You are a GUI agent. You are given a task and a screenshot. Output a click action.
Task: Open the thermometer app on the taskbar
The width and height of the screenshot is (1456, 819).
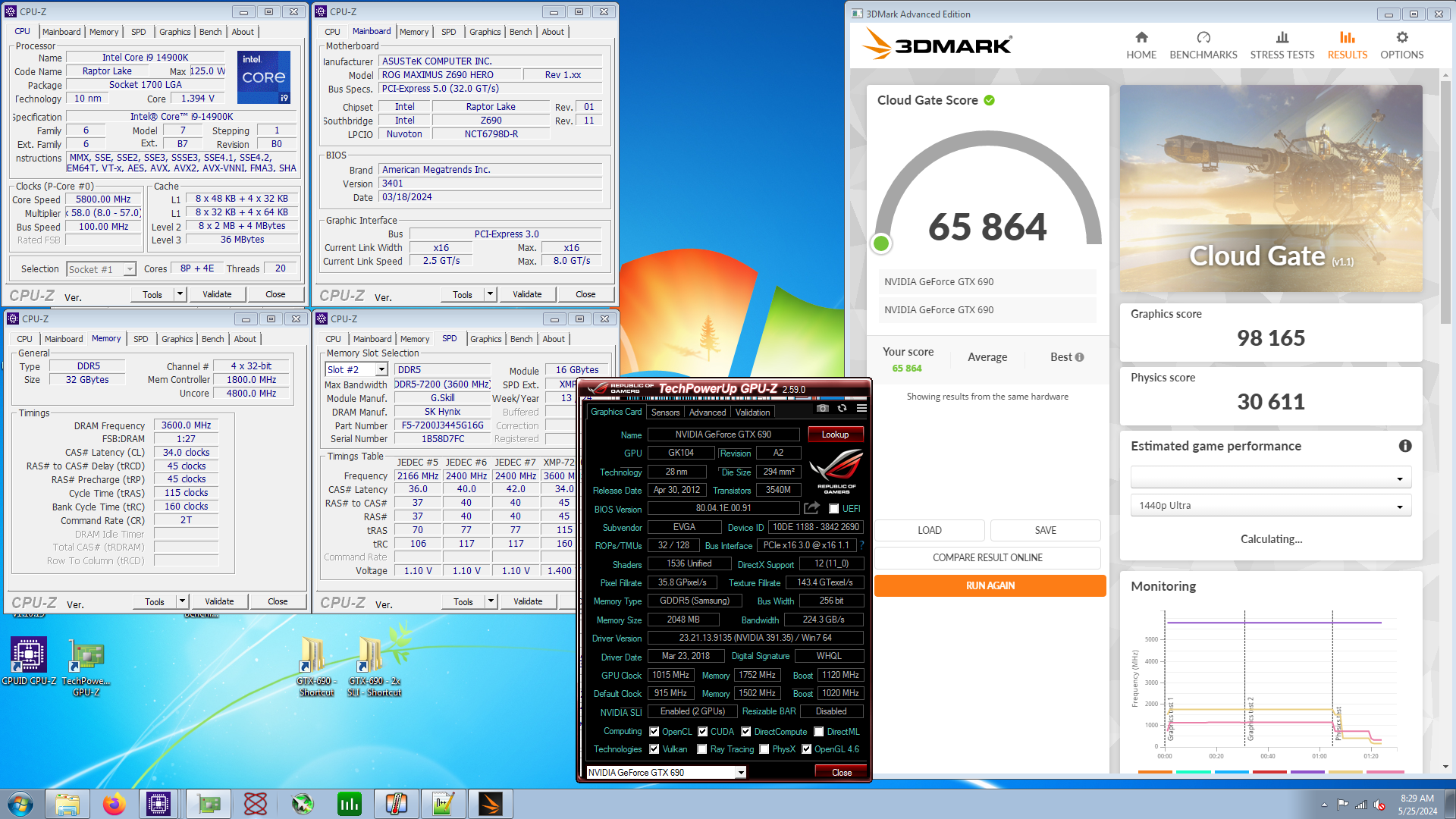coord(396,804)
